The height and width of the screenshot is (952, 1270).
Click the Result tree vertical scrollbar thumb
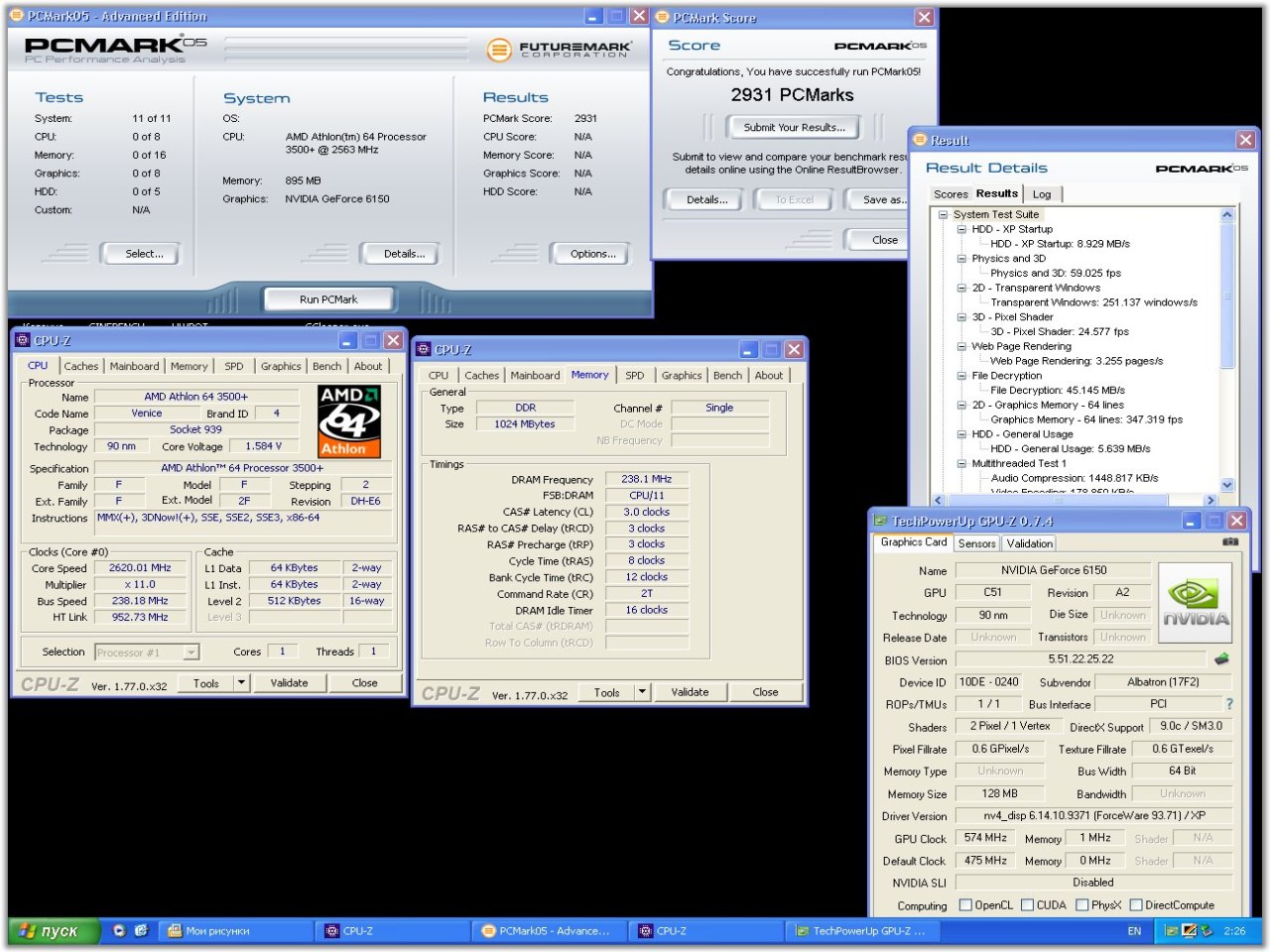pos(1227,296)
